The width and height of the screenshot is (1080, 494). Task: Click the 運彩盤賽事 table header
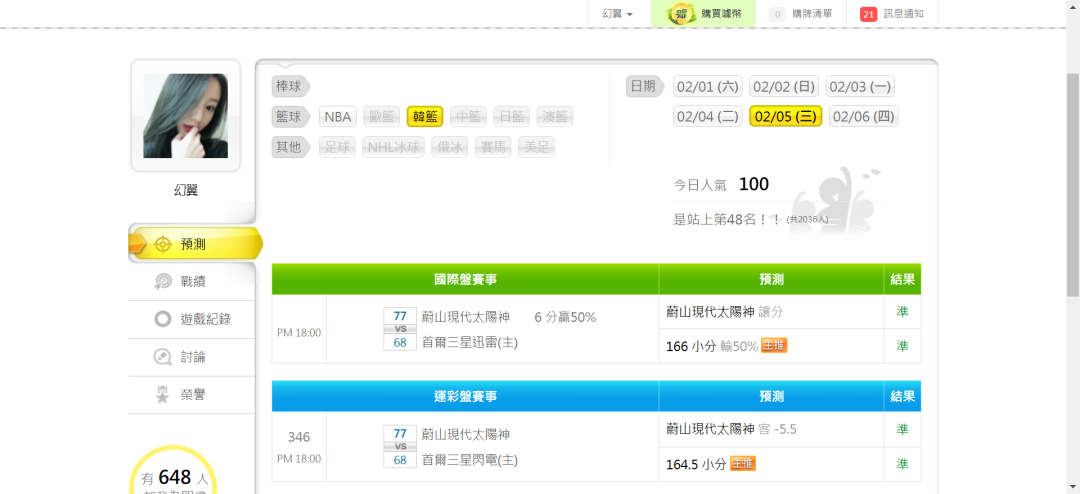pos(466,396)
